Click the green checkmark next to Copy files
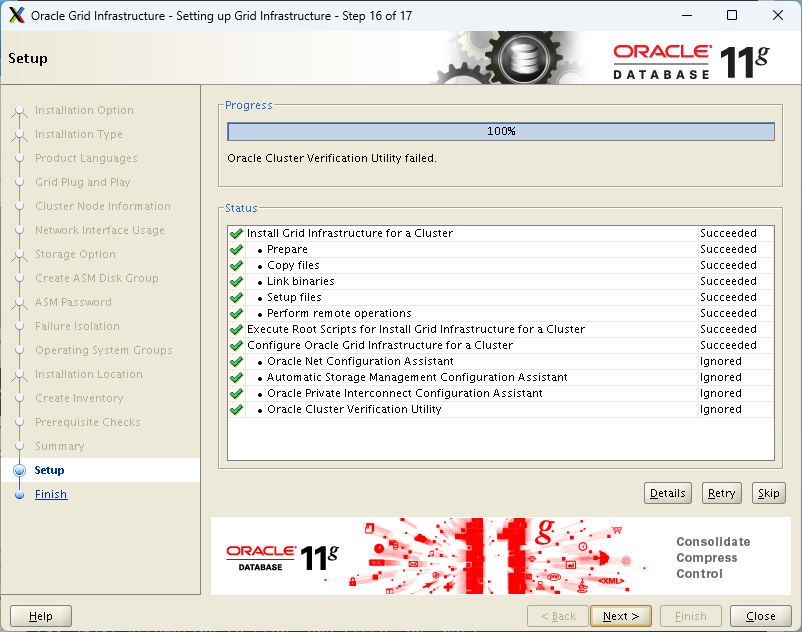 (x=236, y=265)
